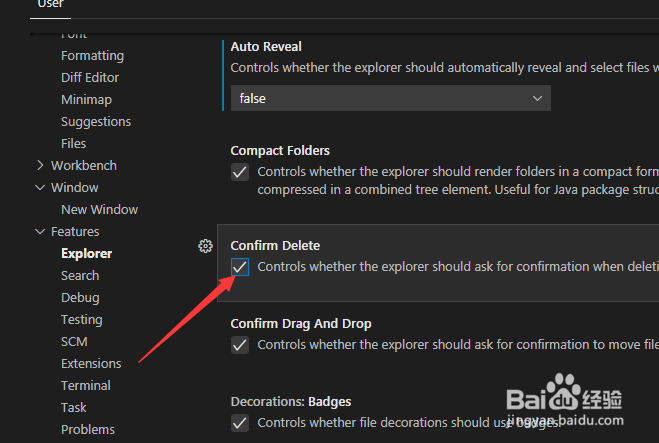Expand the Workbench section chevron
The width and height of the screenshot is (659, 443).
[x=40, y=165]
